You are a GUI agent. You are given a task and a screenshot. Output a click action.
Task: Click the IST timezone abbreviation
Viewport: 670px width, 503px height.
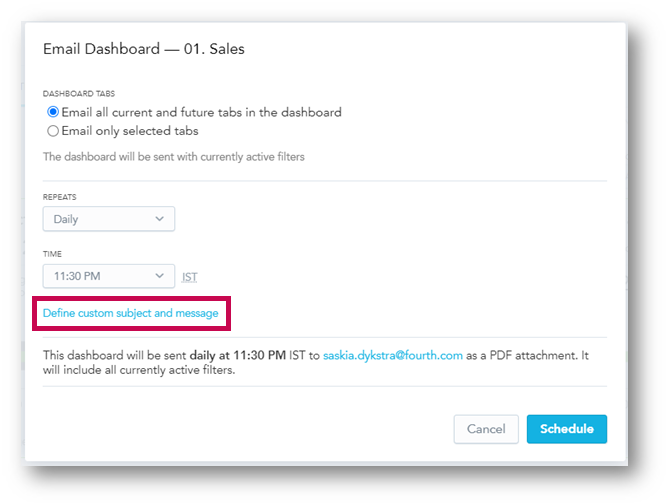(190, 277)
